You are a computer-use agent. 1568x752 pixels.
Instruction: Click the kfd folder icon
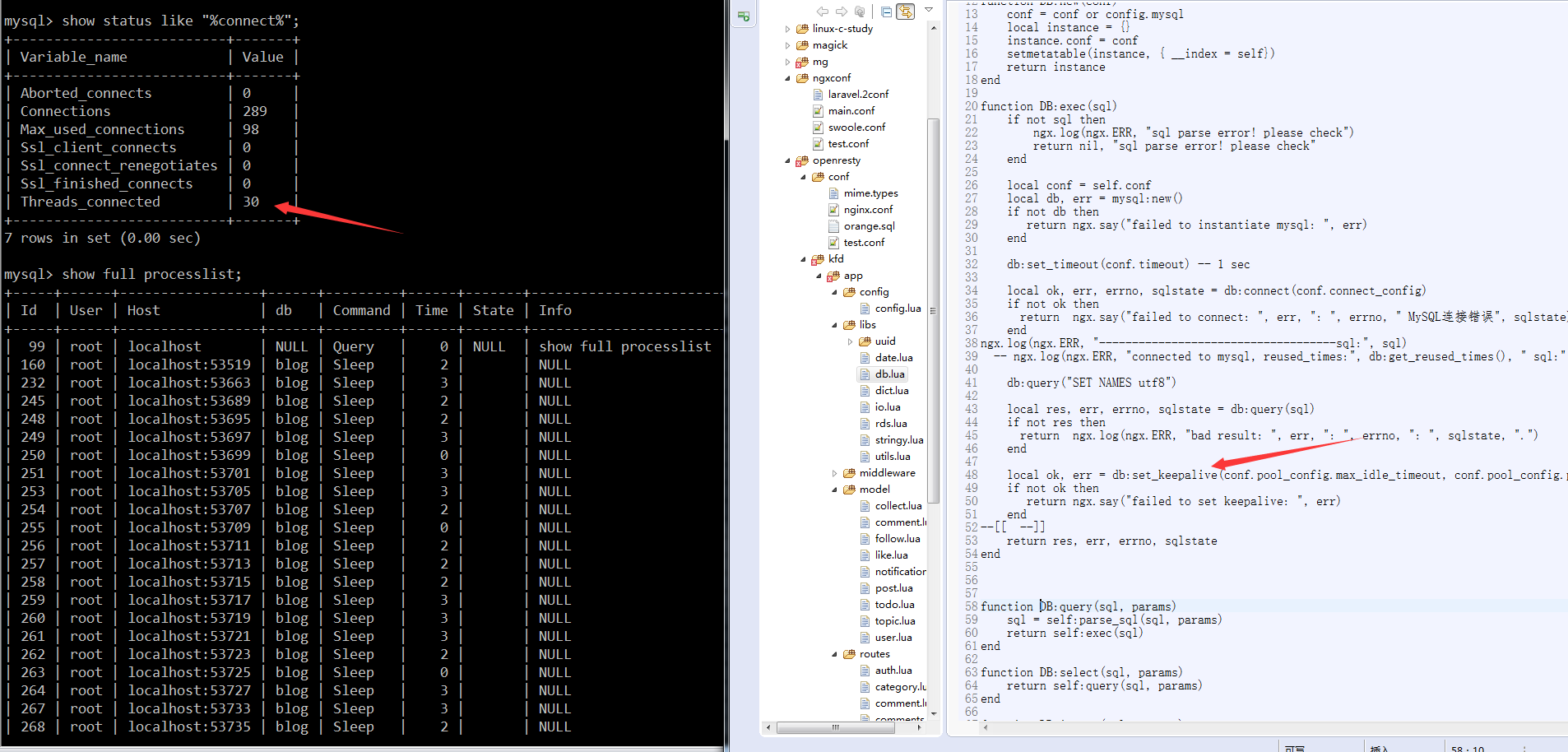click(818, 259)
